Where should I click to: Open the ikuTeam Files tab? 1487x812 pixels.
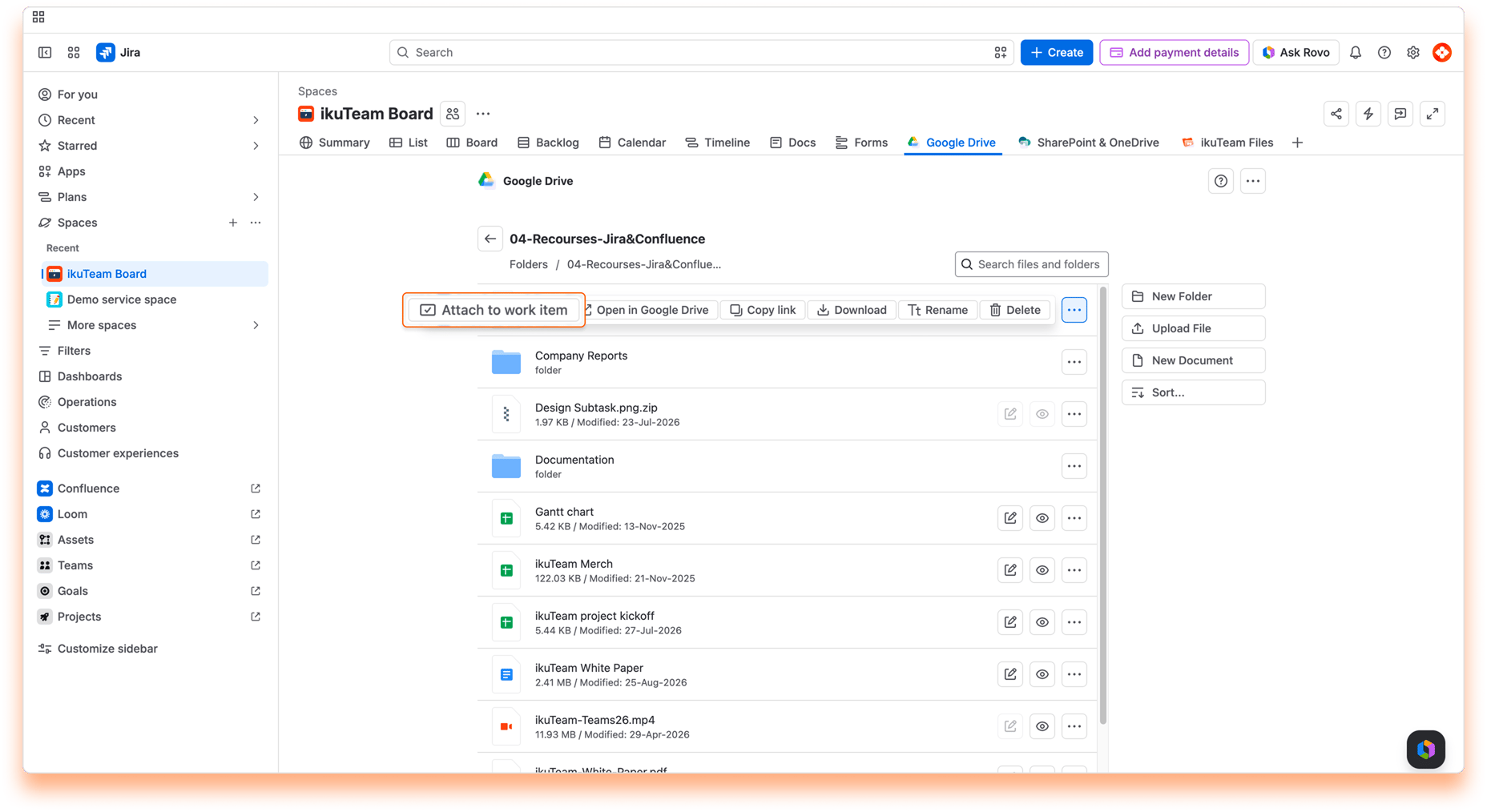tap(1227, 143)
